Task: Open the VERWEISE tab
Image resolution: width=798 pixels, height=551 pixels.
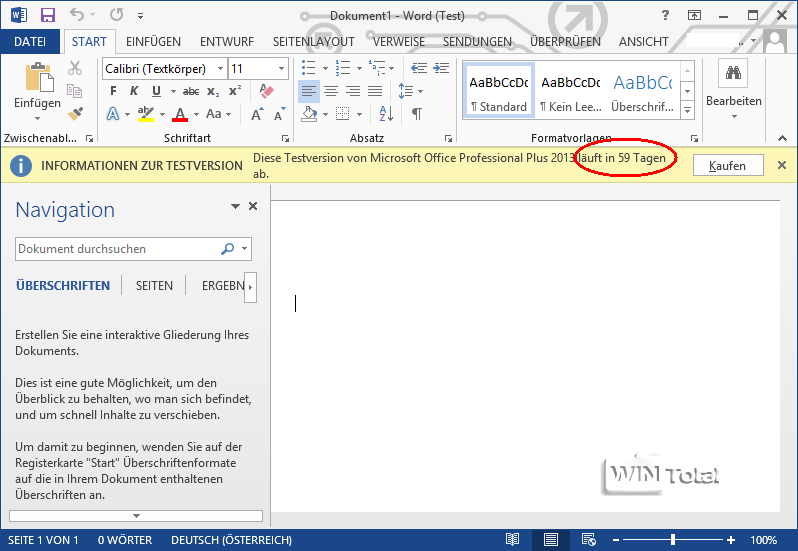Action: point(398,42)
